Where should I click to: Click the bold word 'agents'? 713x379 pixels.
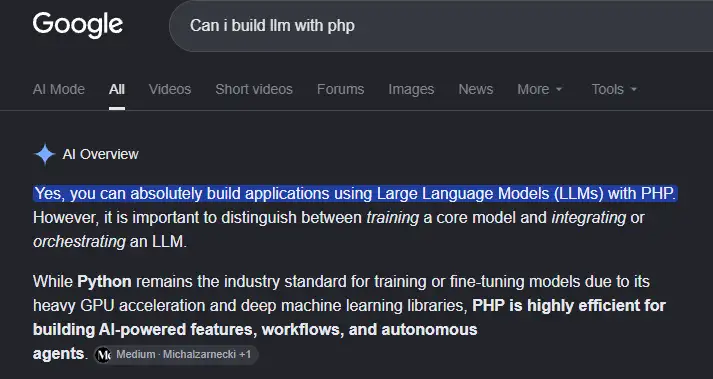coord(58,354)
